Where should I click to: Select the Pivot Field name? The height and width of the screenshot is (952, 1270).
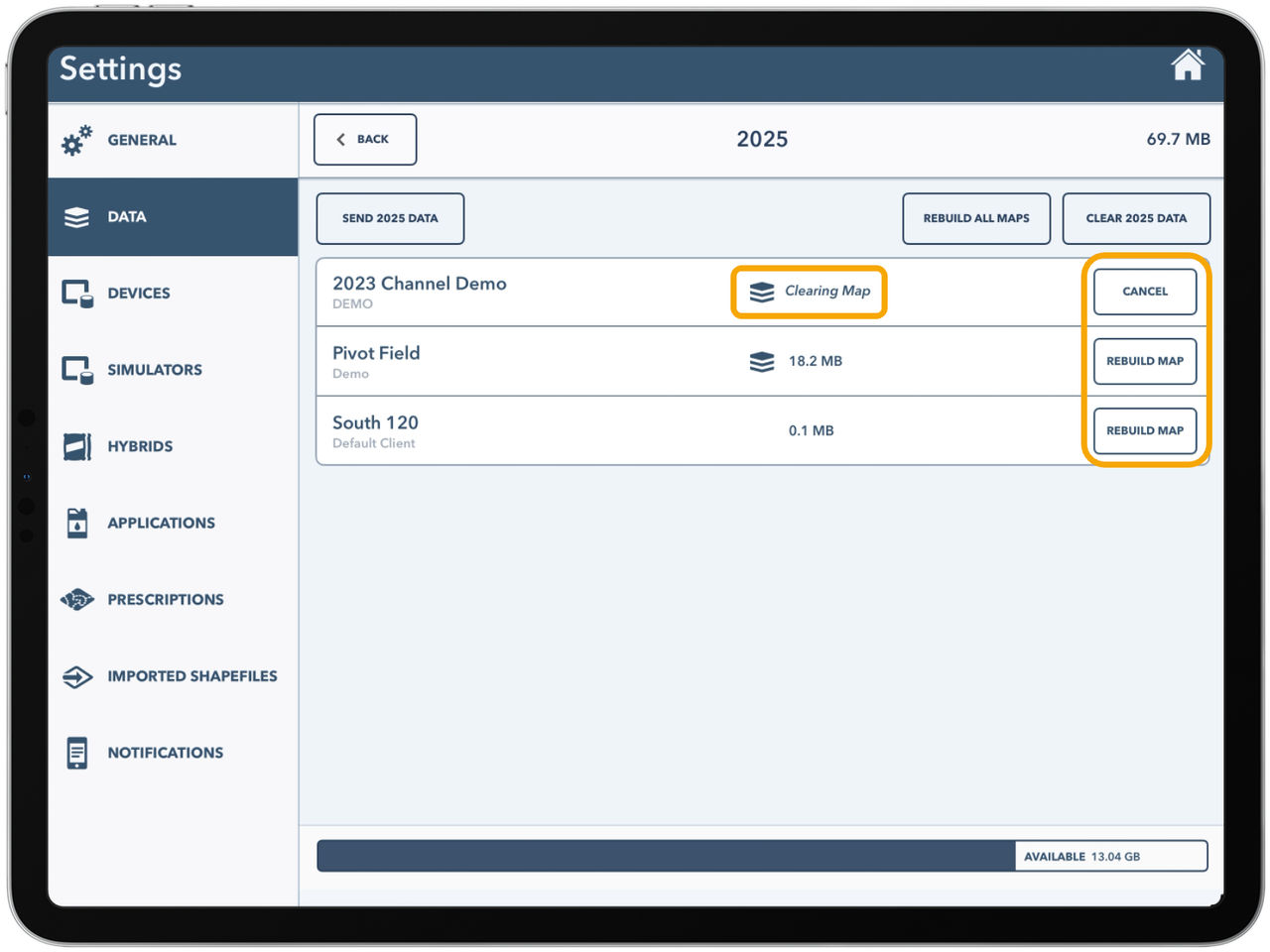[x=376, y=353]
